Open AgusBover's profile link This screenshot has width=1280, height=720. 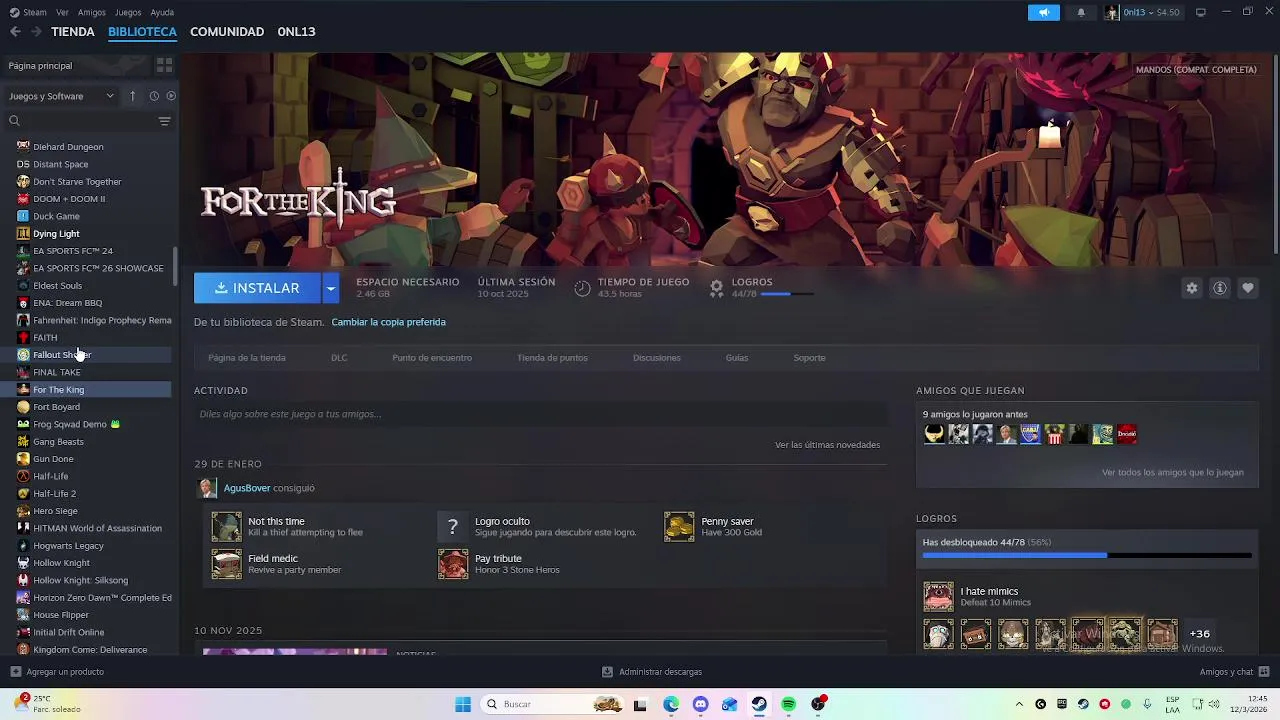(247, 488)
